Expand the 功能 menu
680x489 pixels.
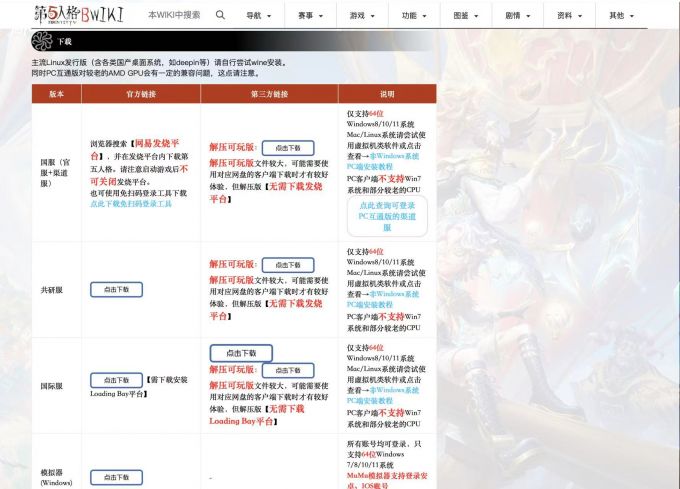(x=414, y=16)
